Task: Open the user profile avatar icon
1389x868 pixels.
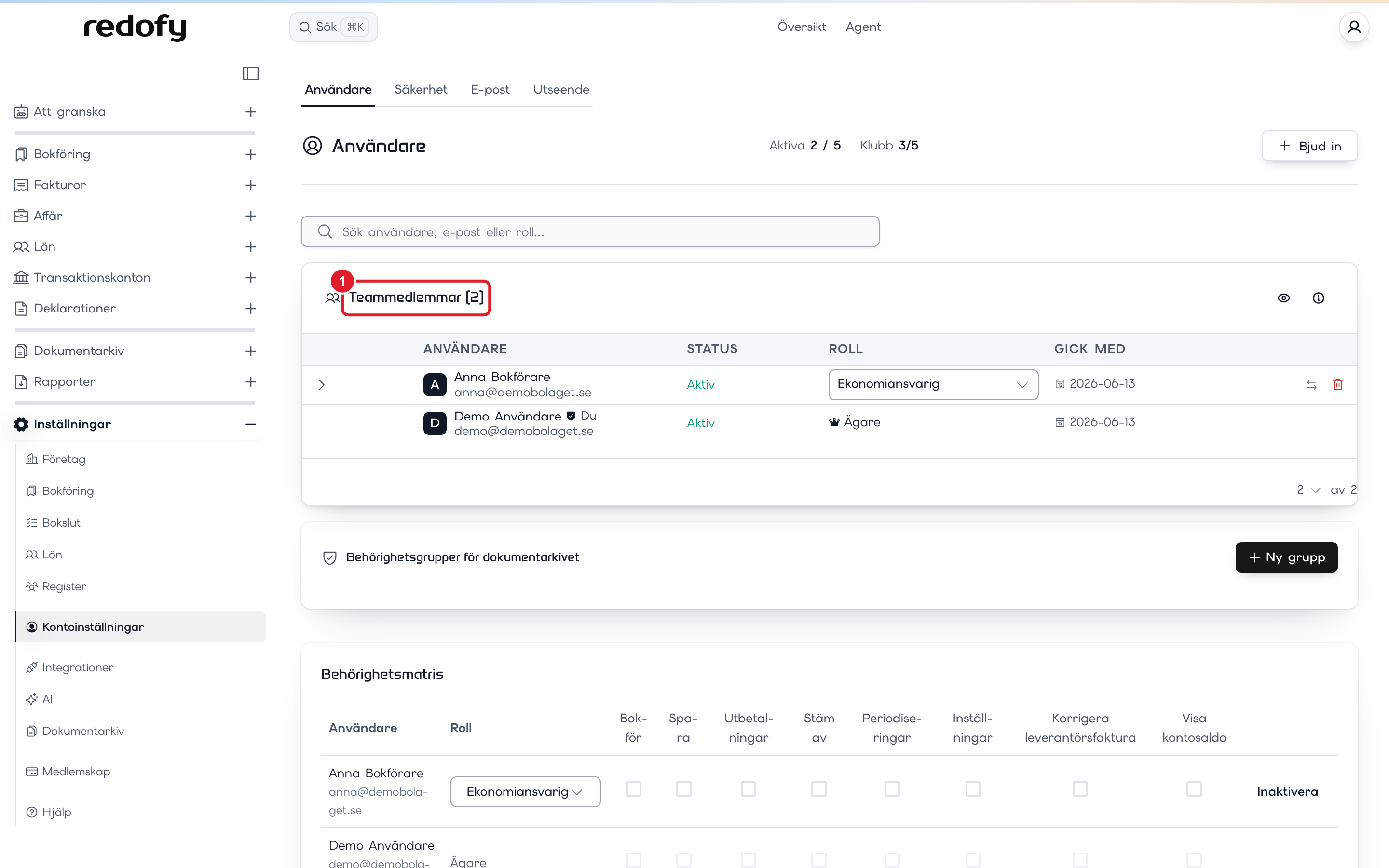Action: coord(1354,27)
